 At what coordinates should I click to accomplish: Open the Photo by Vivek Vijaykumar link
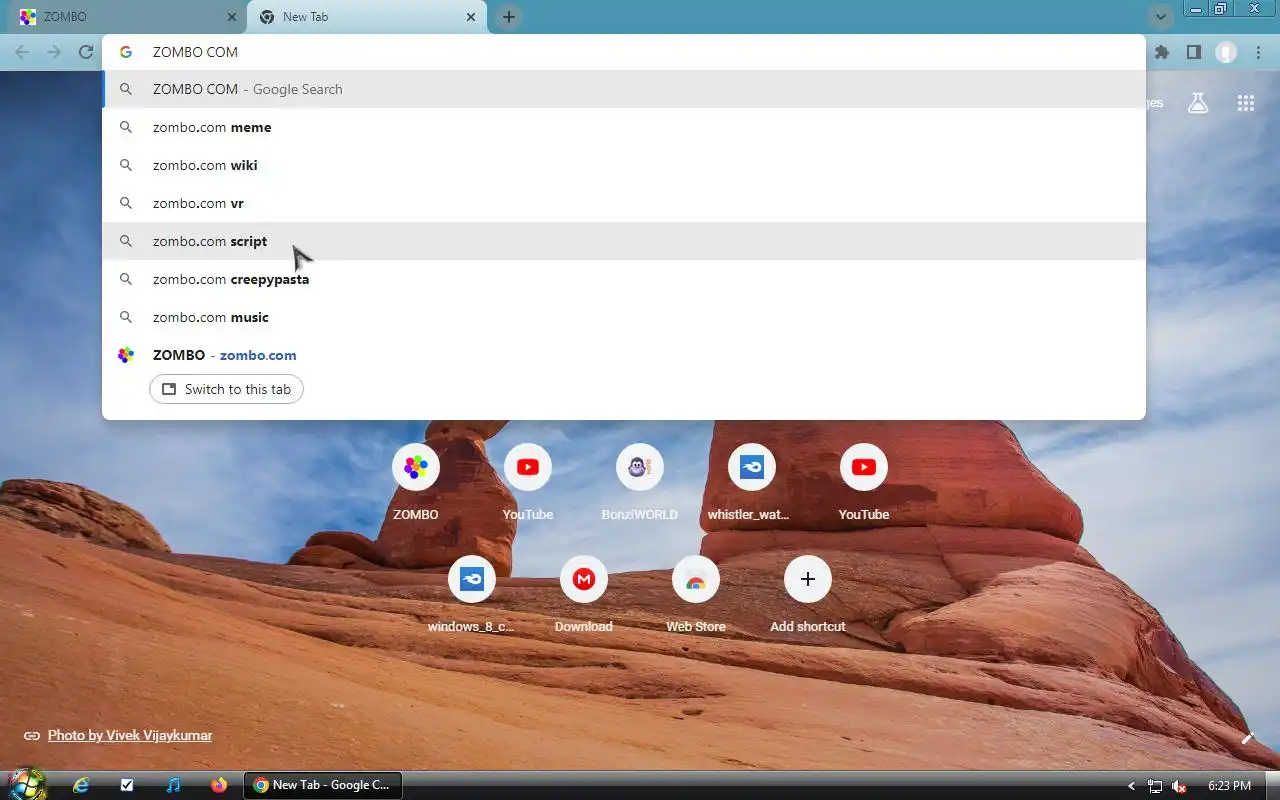[x=130, y=735]
